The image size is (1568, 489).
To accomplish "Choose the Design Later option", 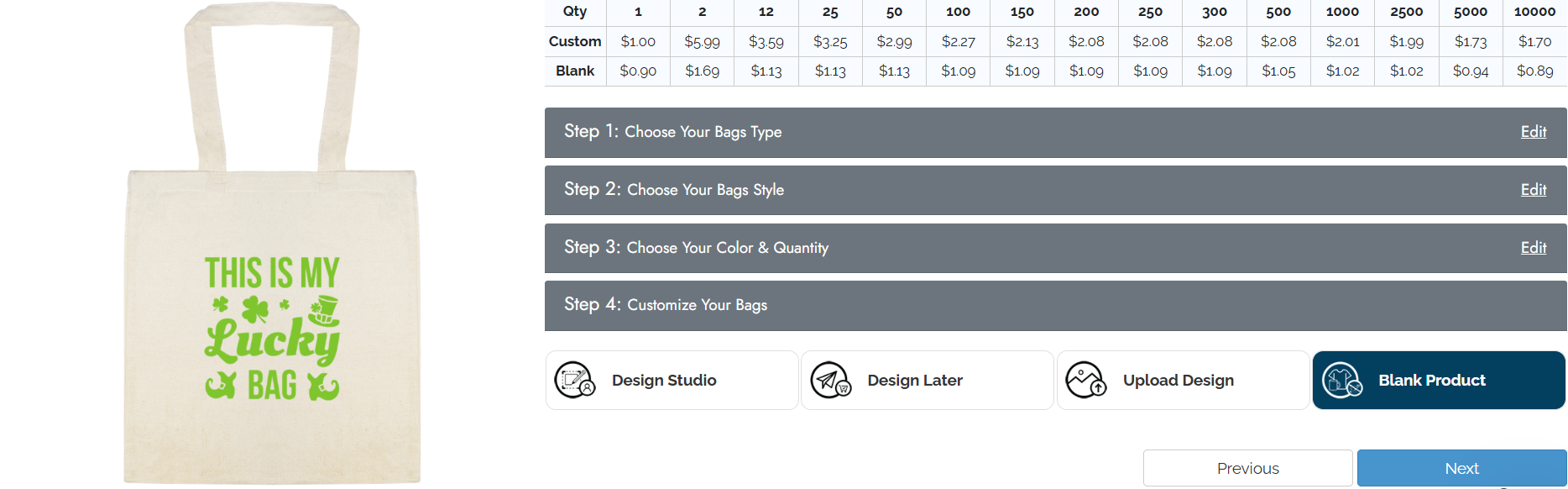I will [x=915, y=381].
